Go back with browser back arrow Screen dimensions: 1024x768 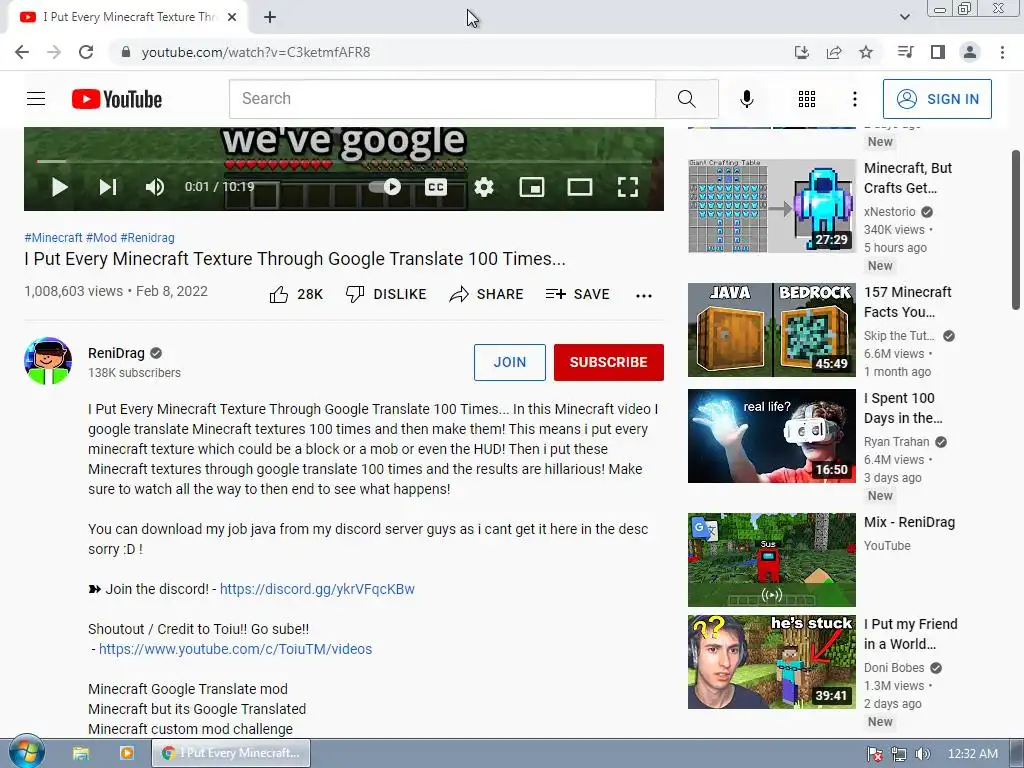(22, 52)
